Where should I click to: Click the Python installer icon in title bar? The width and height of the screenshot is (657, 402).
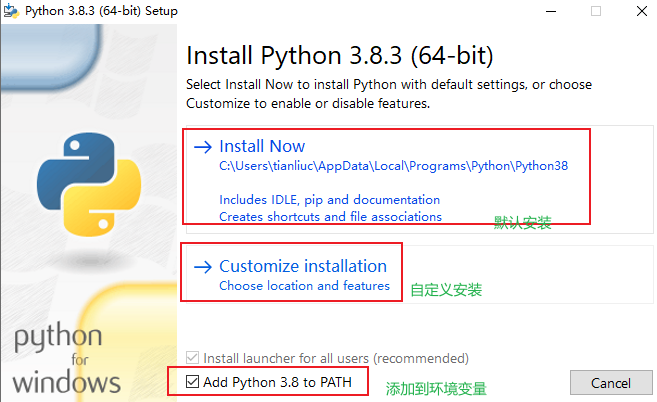(x=11, y=11)
